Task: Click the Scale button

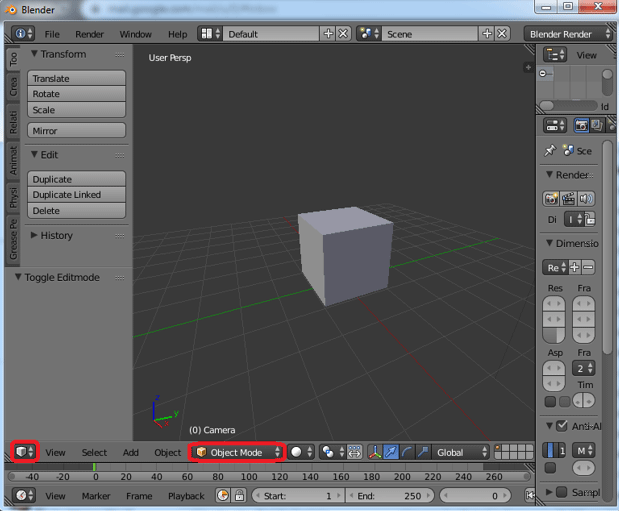Action: tap(77, 110)
